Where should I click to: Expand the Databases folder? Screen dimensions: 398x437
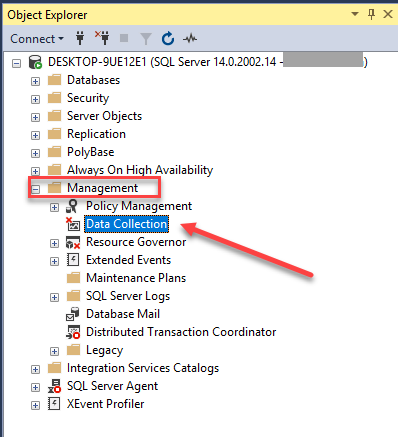click(35, 81)
